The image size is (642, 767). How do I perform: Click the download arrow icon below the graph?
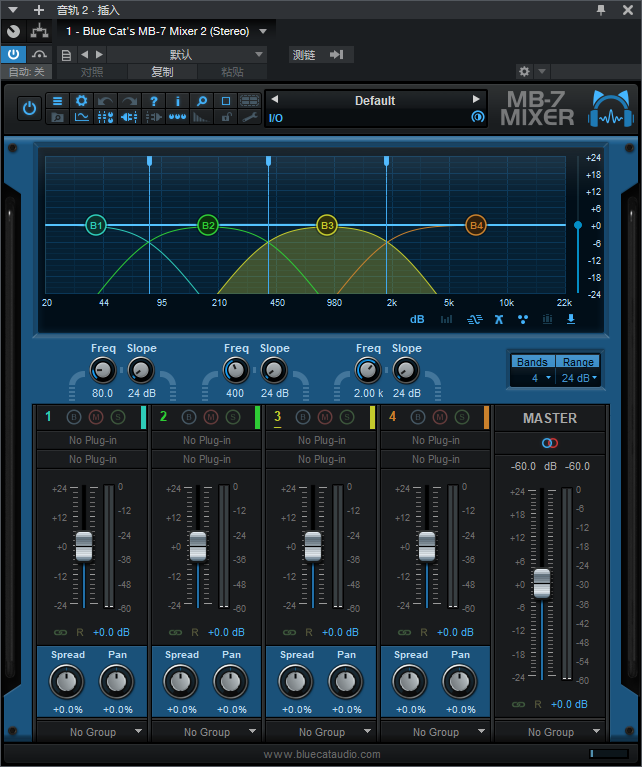click(571, 319)
